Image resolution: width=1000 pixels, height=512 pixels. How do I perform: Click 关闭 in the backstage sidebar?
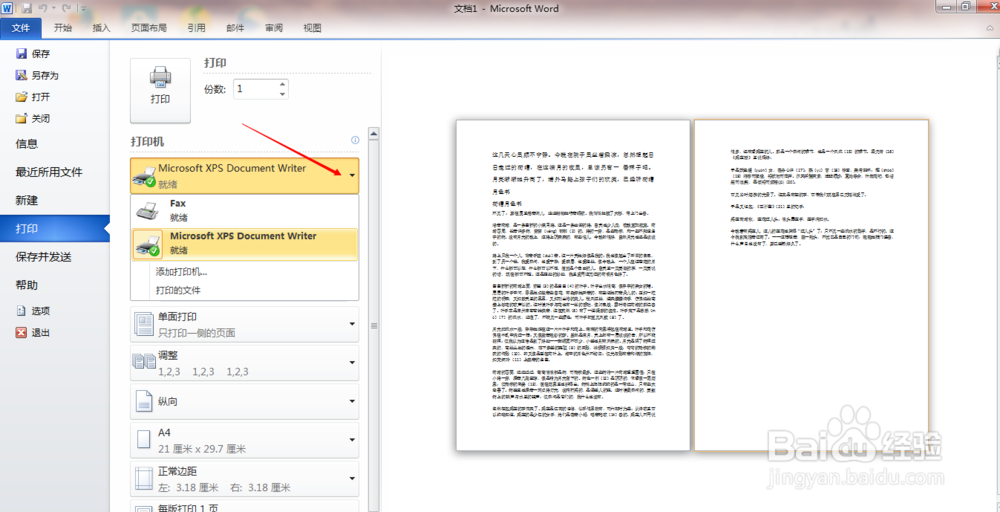tap(33, 119)
